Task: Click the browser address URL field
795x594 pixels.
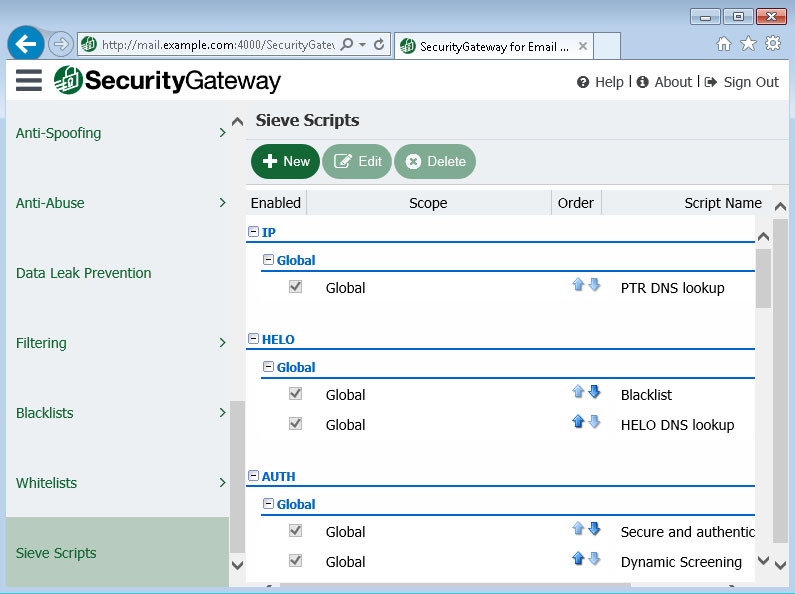Action: (x=218, y=45)
